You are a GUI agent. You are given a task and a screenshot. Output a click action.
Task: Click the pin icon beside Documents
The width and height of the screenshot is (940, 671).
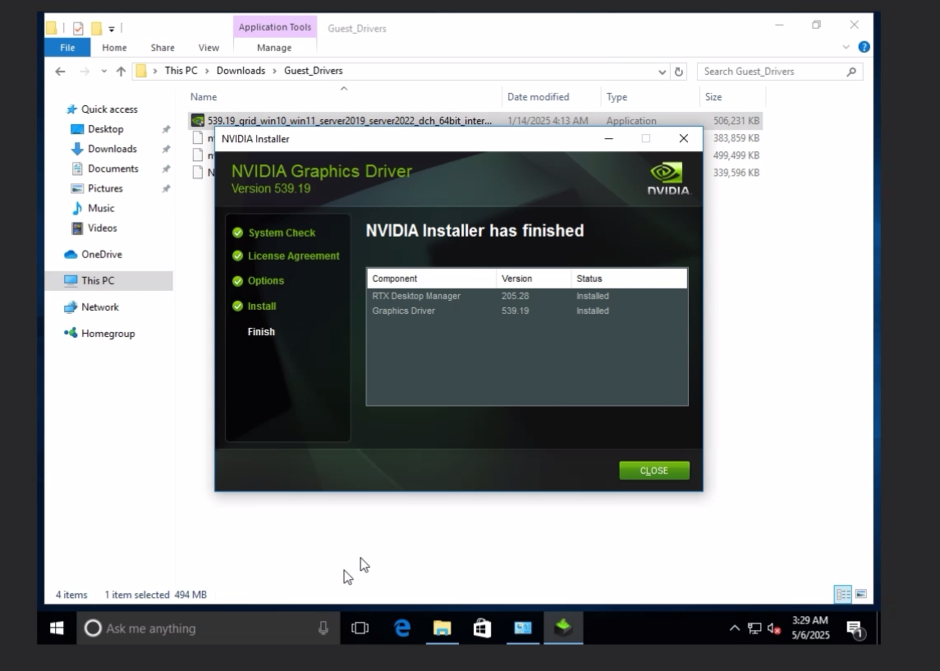tap(166, 168)
